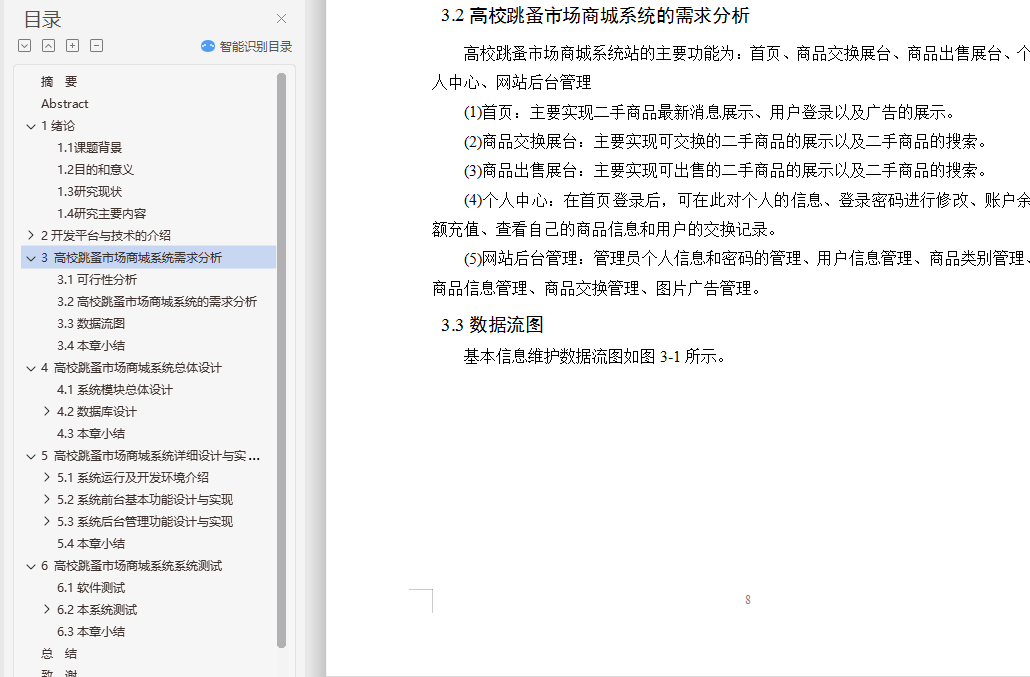Navigate to 6.2 本系统测试
Viewport: 1030px width, 677px height.
(97, 609)
